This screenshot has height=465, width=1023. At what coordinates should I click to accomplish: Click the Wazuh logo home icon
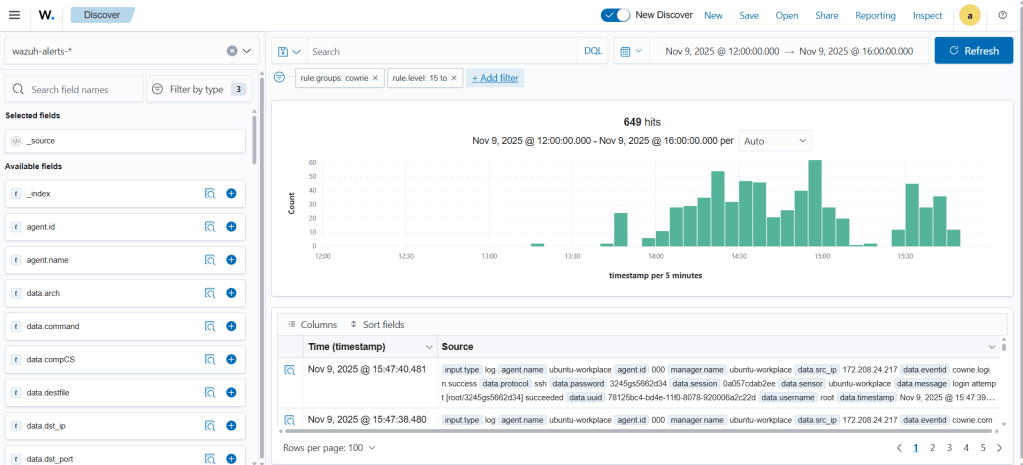46,15
